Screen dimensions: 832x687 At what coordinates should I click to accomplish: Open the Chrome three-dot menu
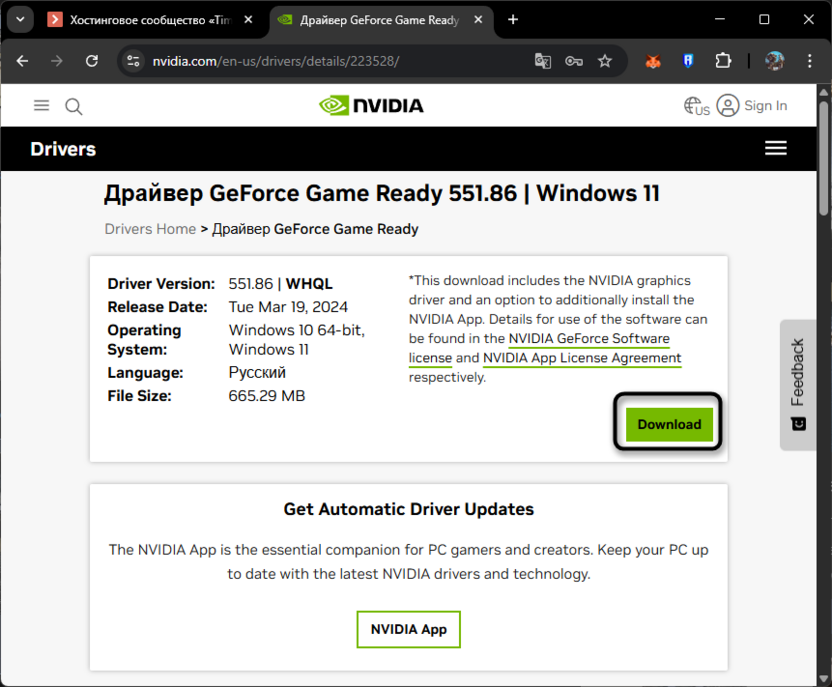[x=810, y=62]
